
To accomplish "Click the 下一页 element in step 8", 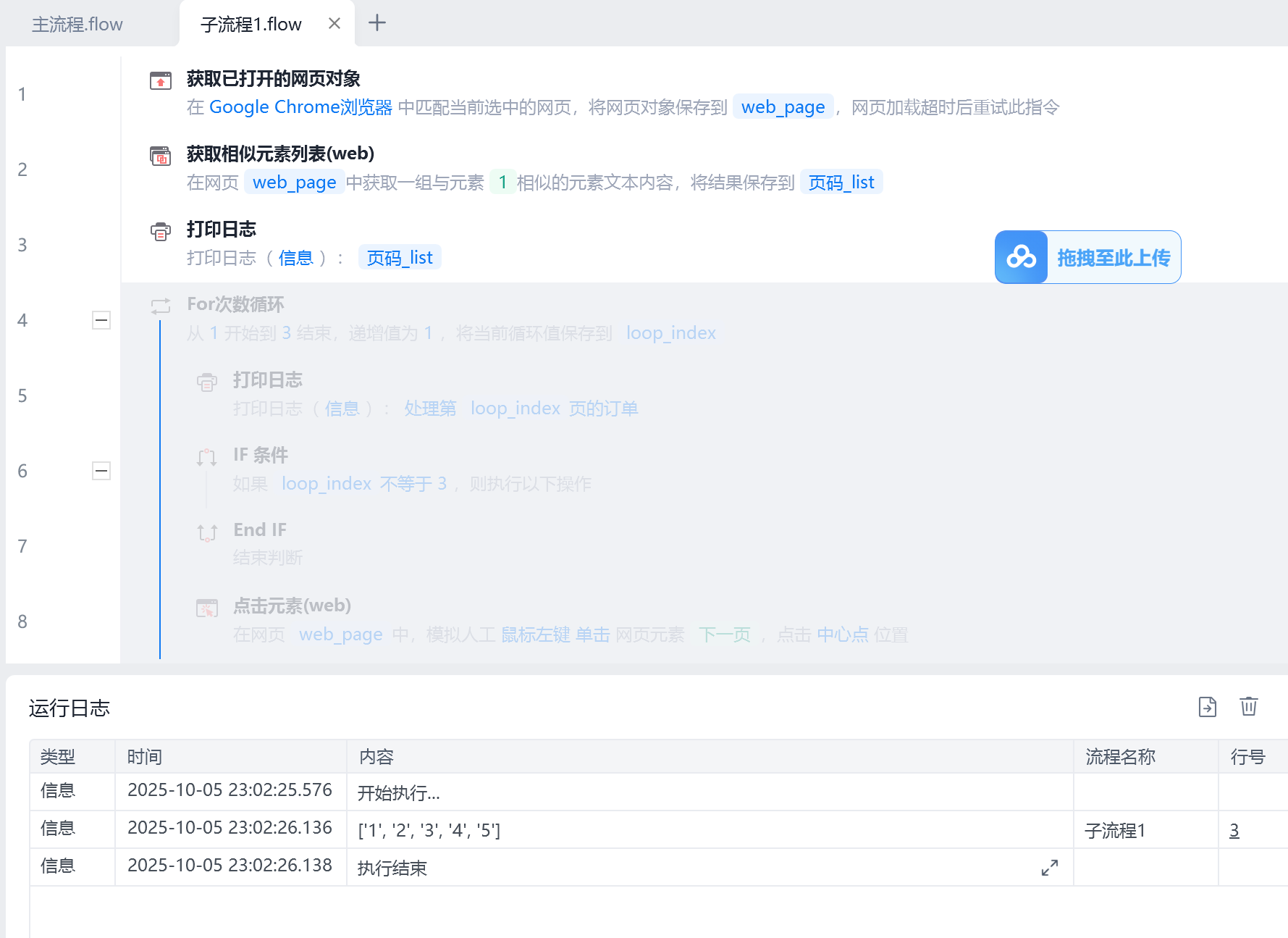I will point(725,635).
